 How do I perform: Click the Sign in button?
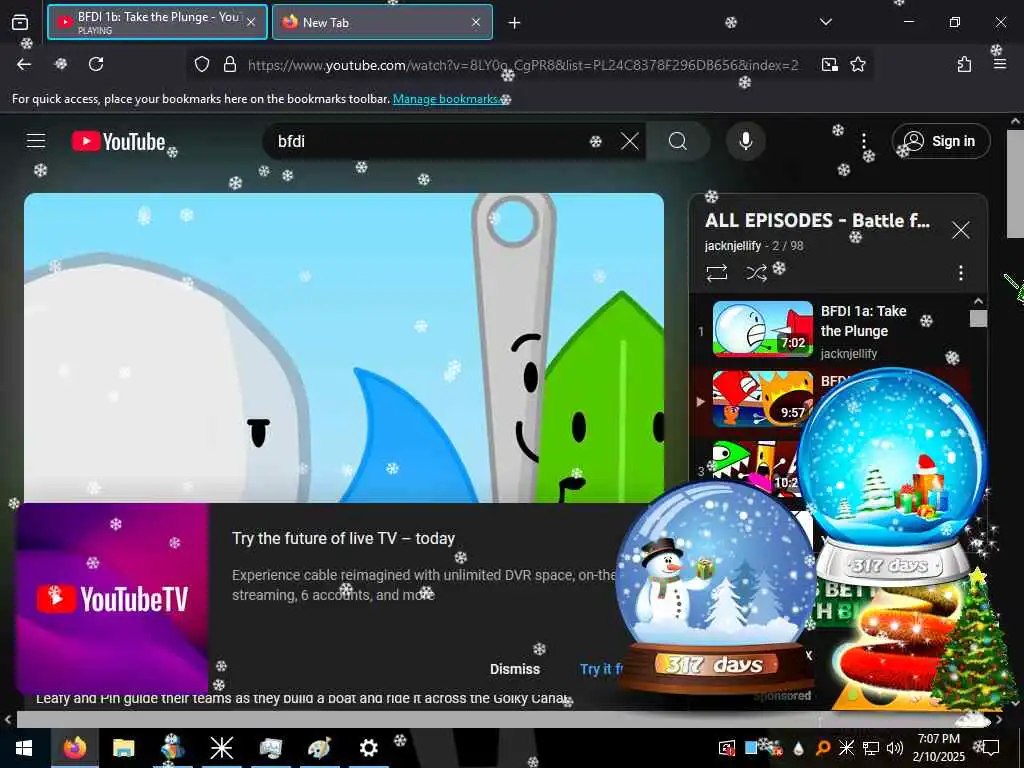coord(941,141)
